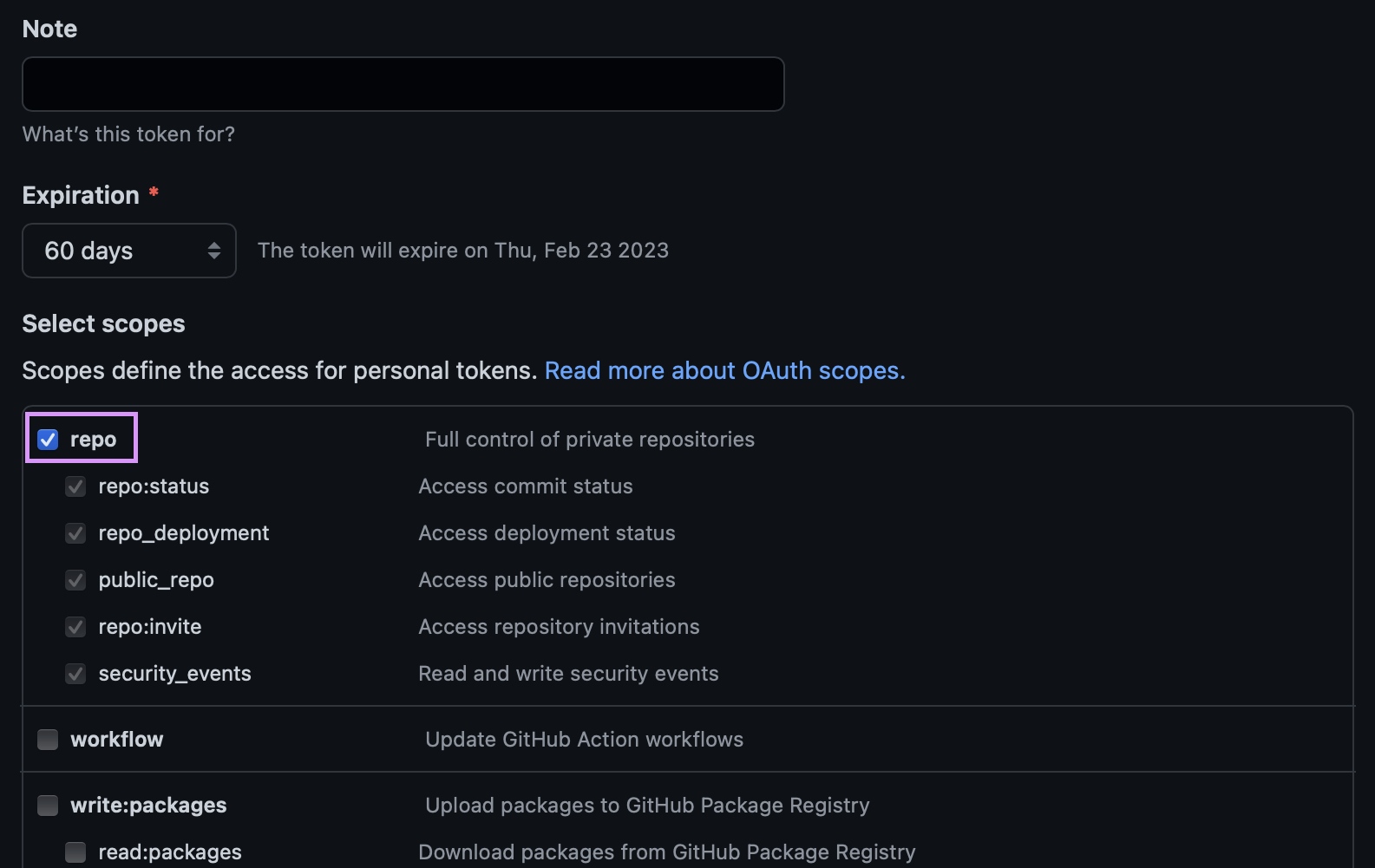Viewport: 1375px width, 868px height.
Task: Click the Note description text field
Action: click(x=403, y=83)
